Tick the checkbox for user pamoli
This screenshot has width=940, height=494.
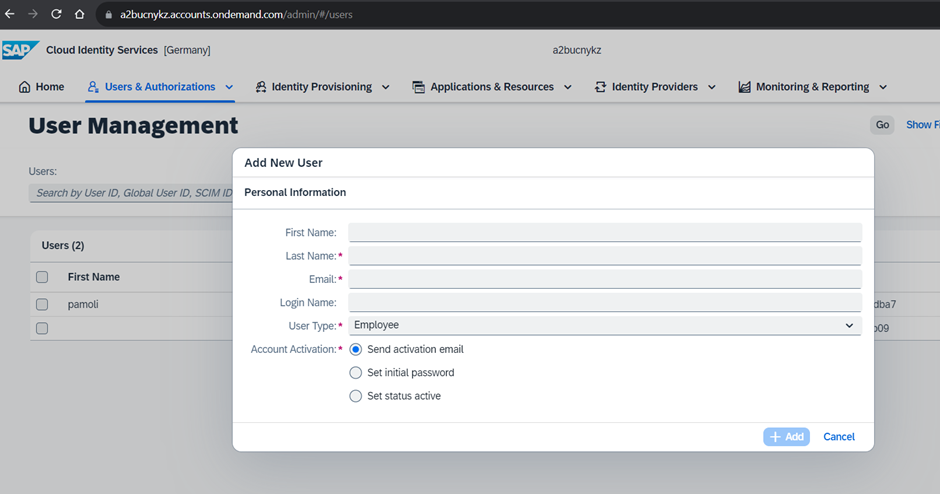(x=42, y=304)
